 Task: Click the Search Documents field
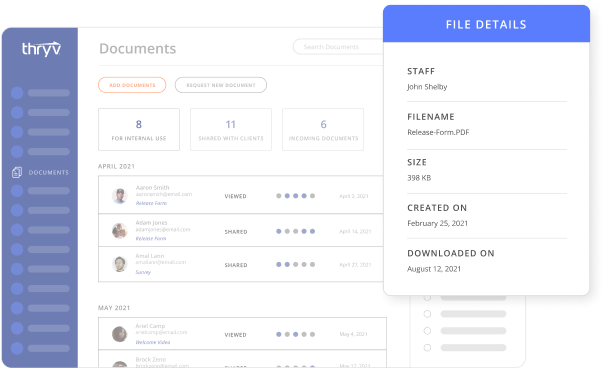click(338, 47)
